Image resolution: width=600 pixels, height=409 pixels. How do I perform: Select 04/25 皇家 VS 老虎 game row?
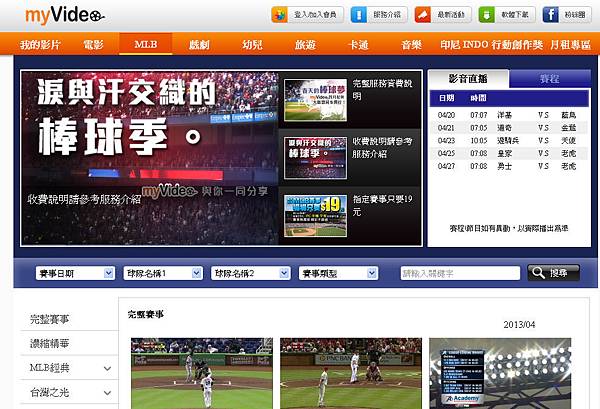pos(509,153)
